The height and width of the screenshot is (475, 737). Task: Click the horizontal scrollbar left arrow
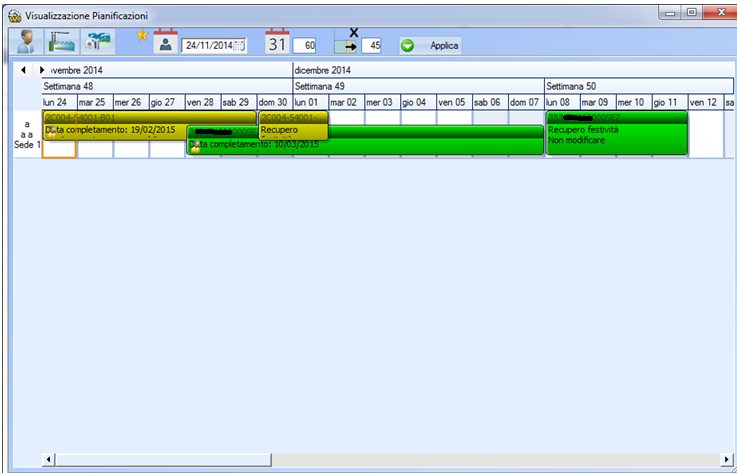coord(48,459)
